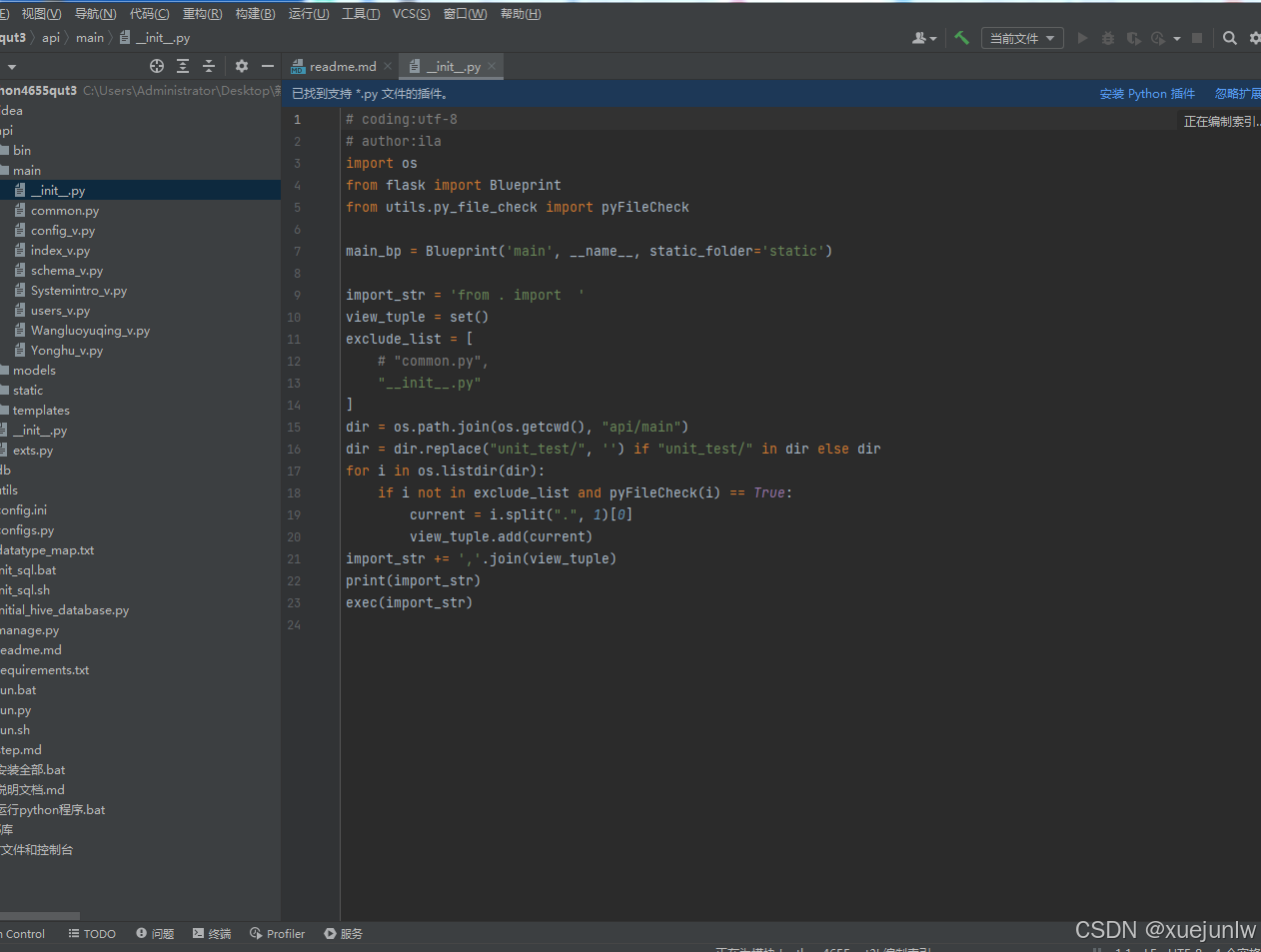
Task: Select users_v.py in project tree
Action: (60, 311)
